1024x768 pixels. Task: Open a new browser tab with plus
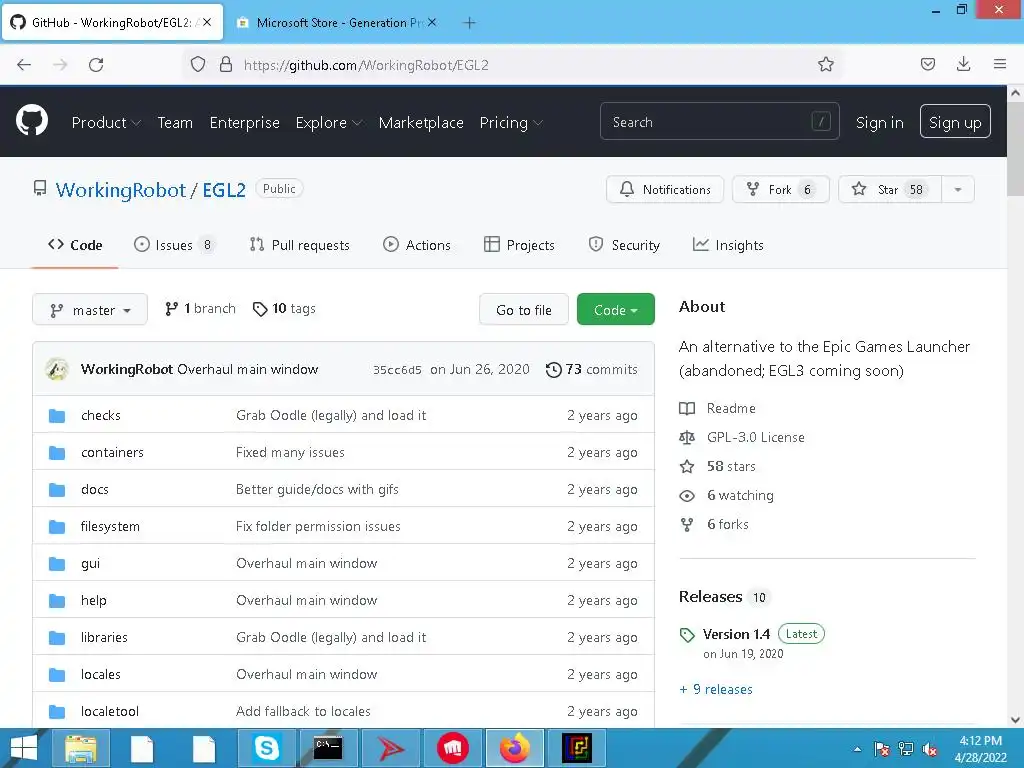469,23
